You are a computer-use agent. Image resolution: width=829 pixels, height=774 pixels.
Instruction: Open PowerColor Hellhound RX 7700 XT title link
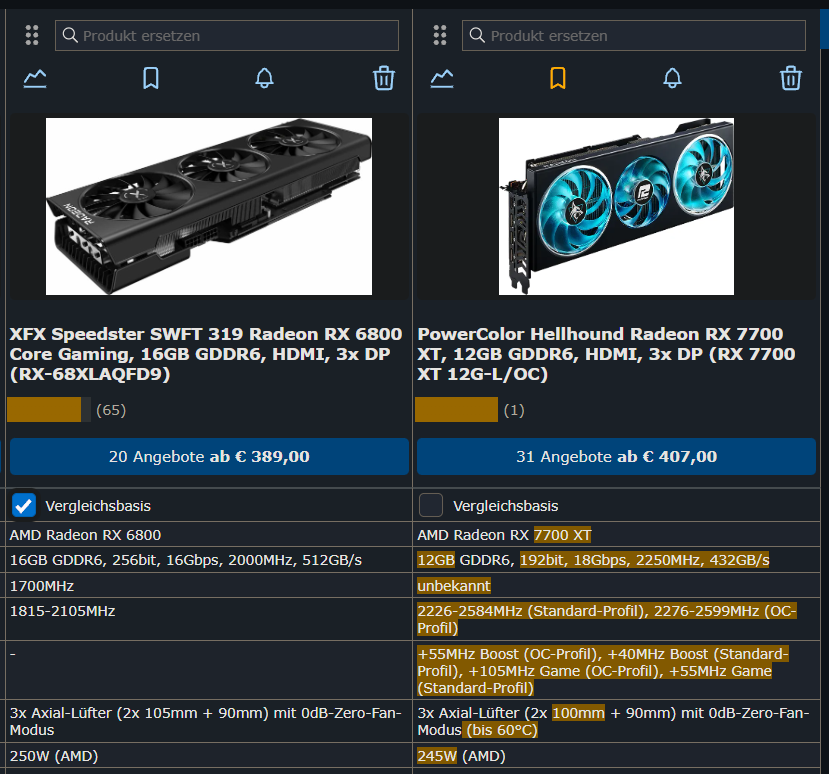point(606,354)
